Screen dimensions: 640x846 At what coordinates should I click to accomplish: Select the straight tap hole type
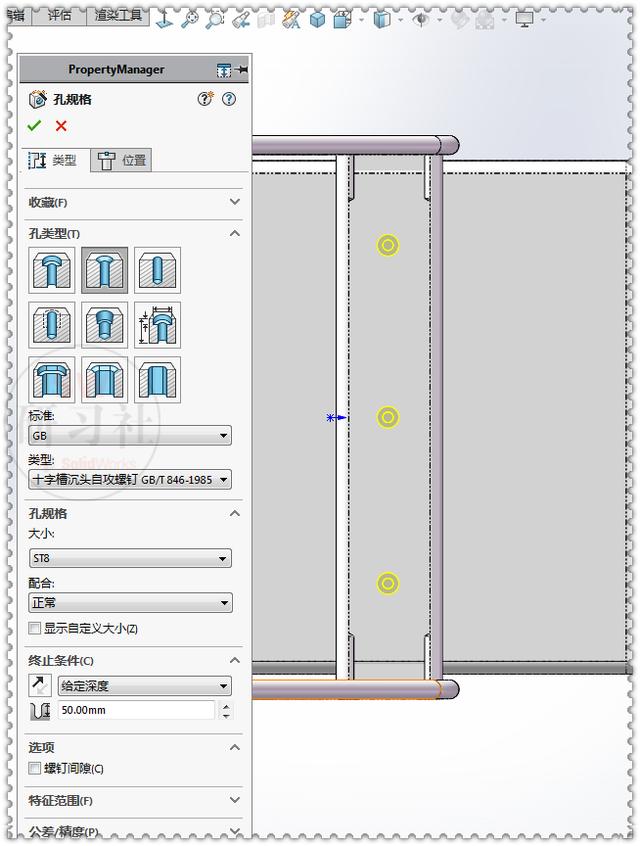[x=52, y=325]
